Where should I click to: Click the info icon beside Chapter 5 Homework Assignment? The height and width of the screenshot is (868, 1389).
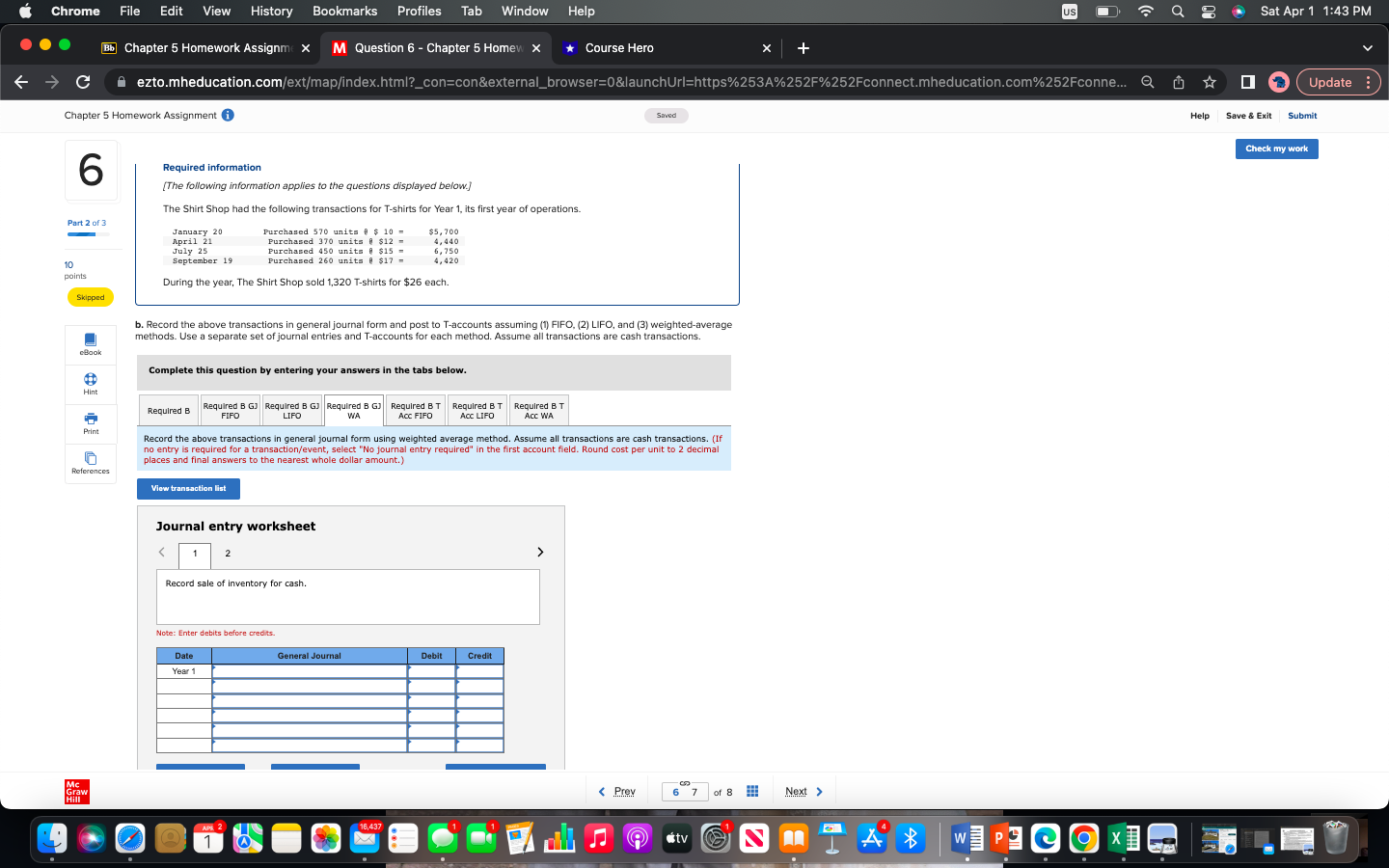(x=228, y=115)
